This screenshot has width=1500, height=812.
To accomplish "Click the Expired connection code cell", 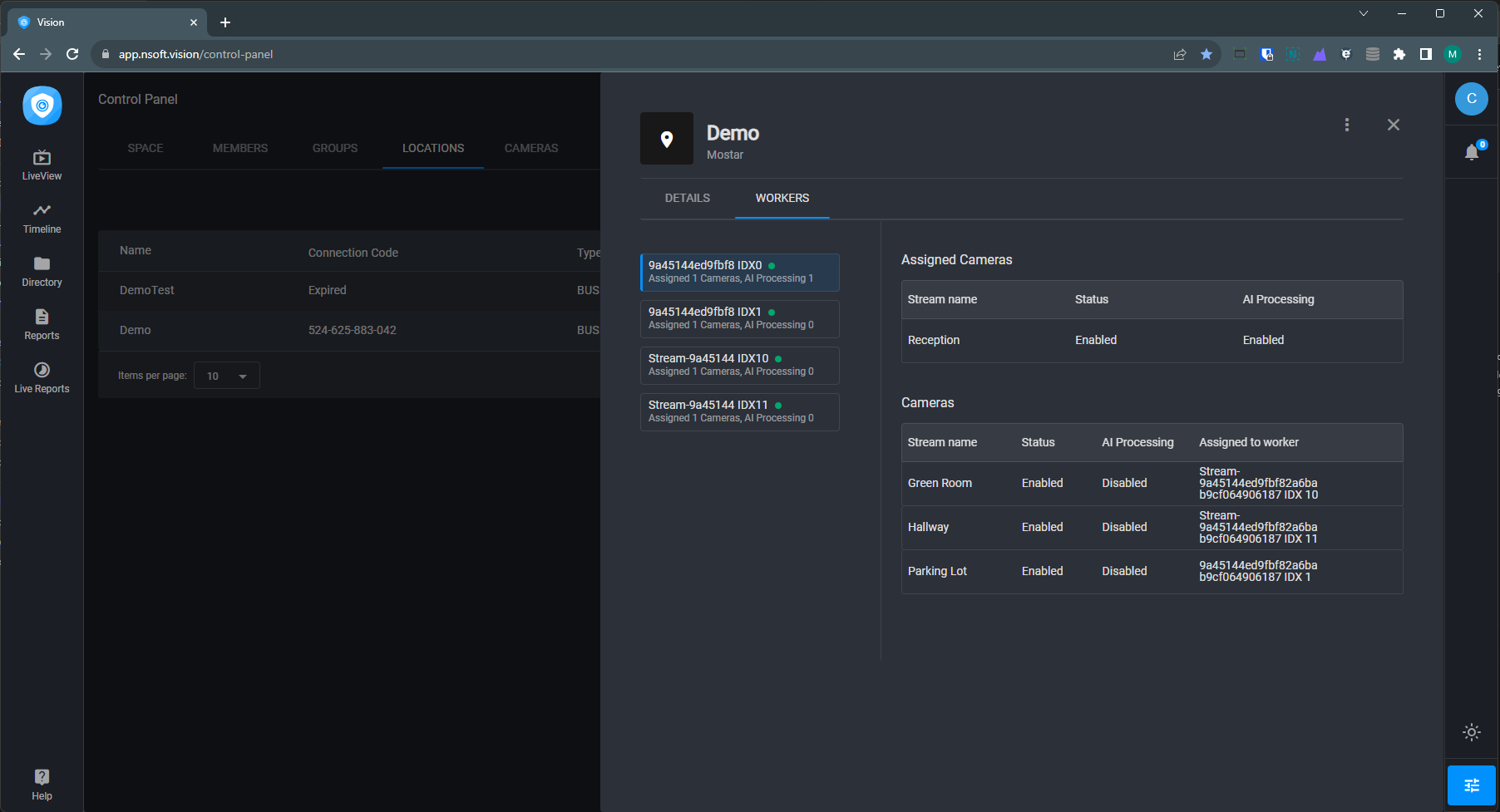I will click(328, 290).
